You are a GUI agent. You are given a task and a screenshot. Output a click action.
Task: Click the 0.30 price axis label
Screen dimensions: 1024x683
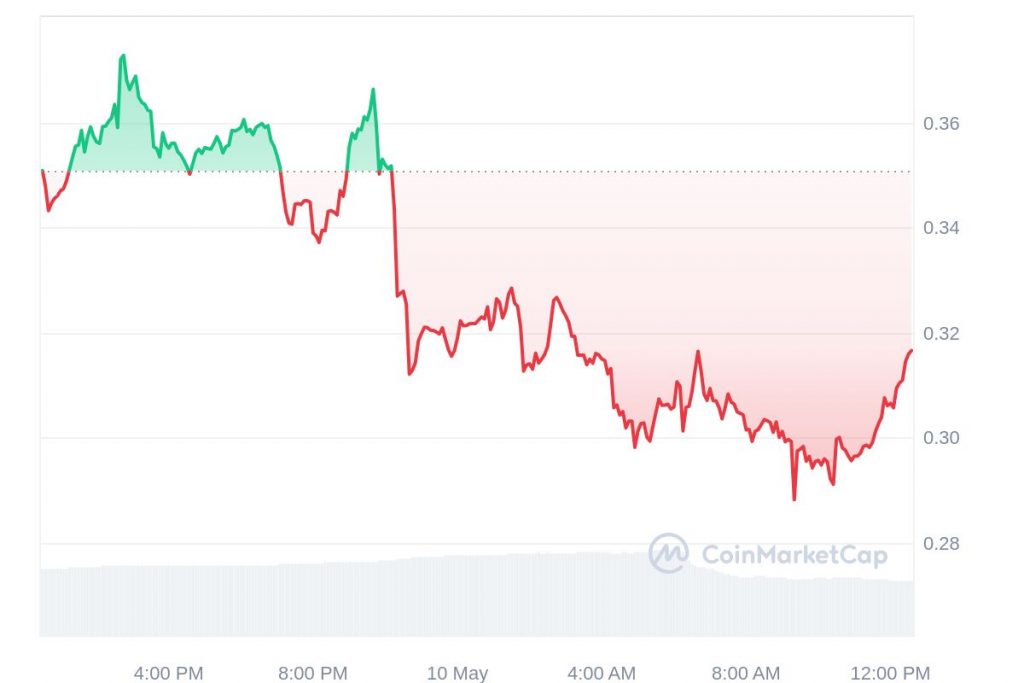(x=941, y=438)
